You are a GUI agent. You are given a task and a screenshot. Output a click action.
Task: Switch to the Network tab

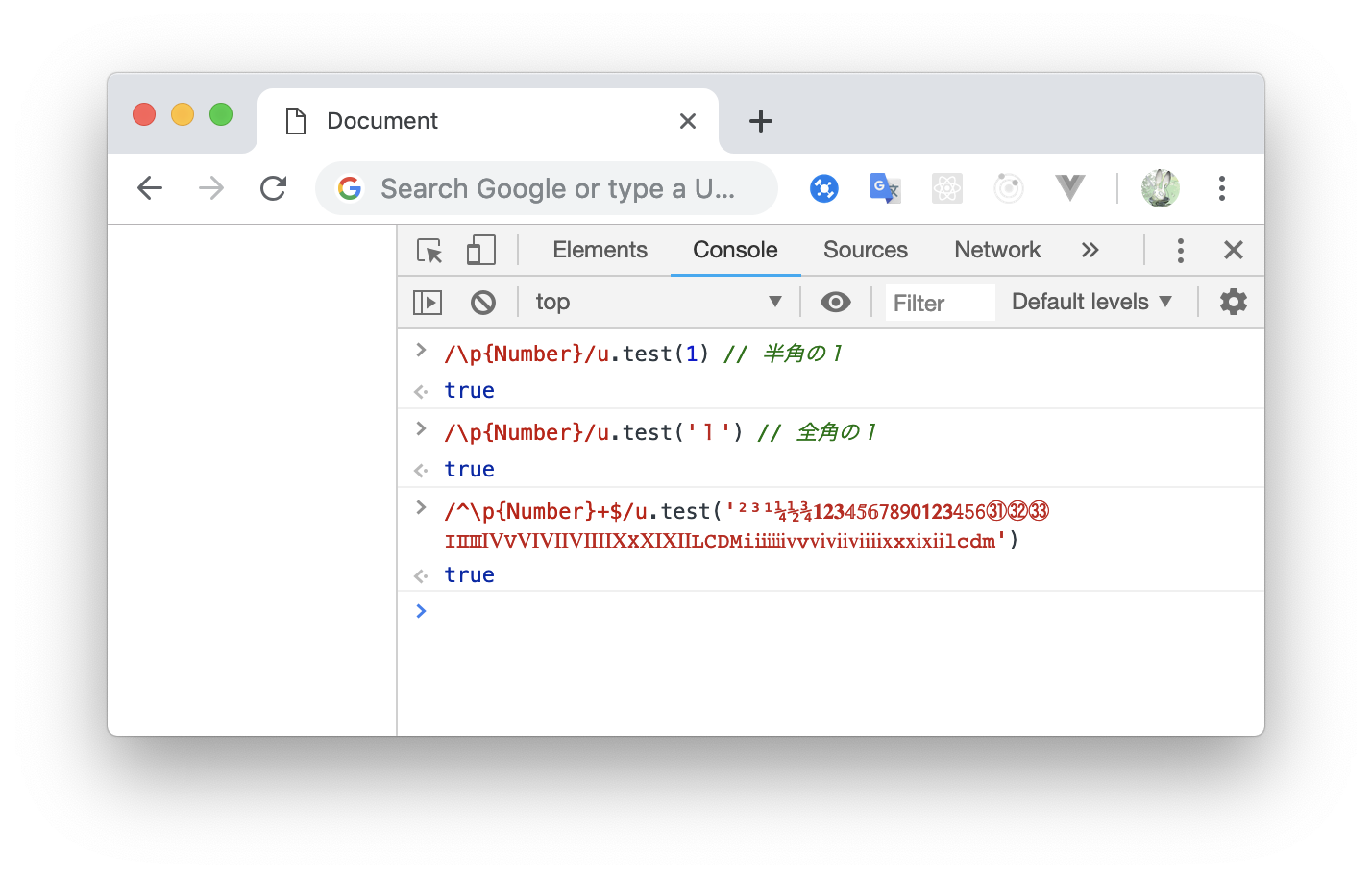click(x=996, y=251)
